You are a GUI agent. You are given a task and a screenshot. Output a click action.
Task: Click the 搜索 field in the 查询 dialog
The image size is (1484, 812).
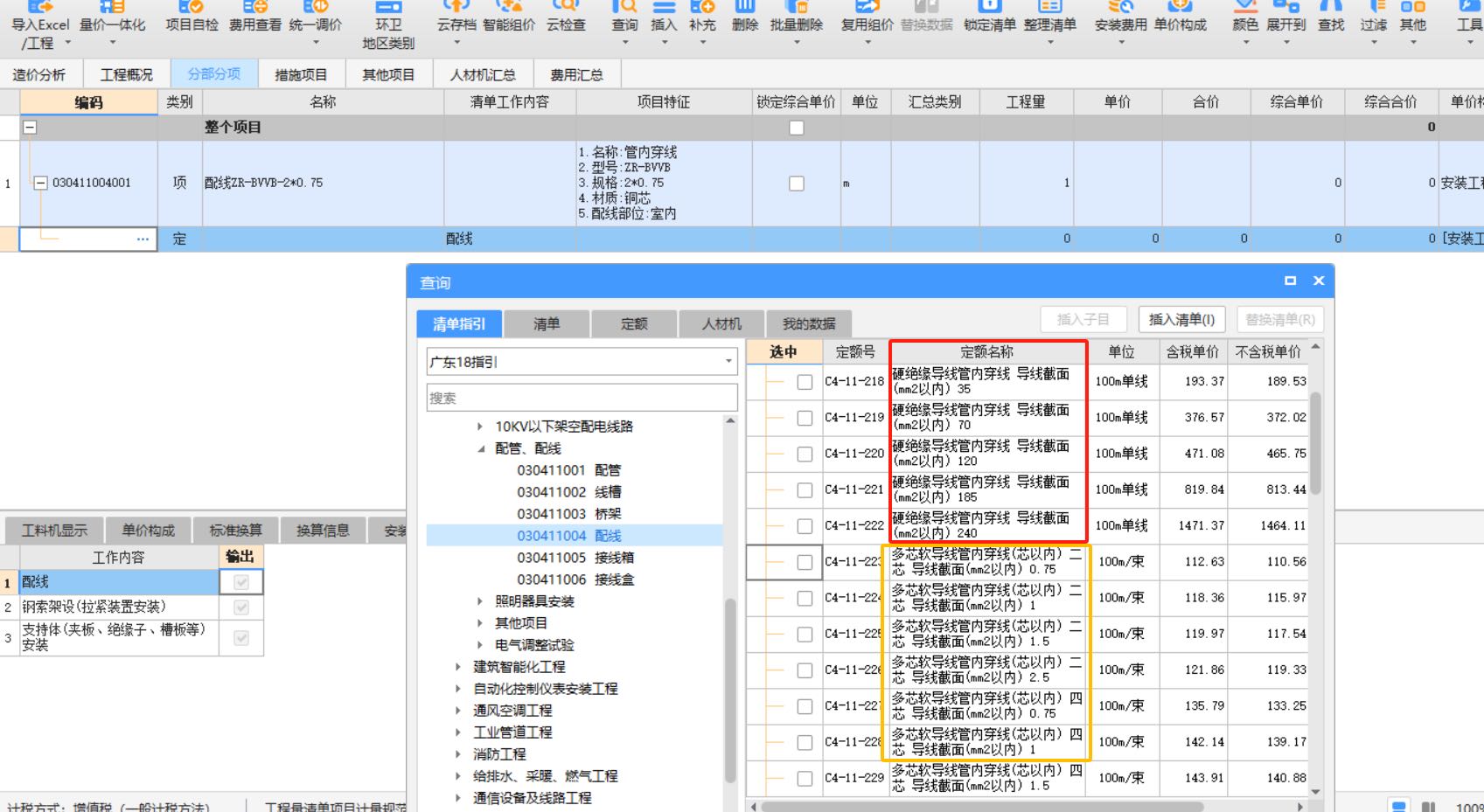pos(582,398)
